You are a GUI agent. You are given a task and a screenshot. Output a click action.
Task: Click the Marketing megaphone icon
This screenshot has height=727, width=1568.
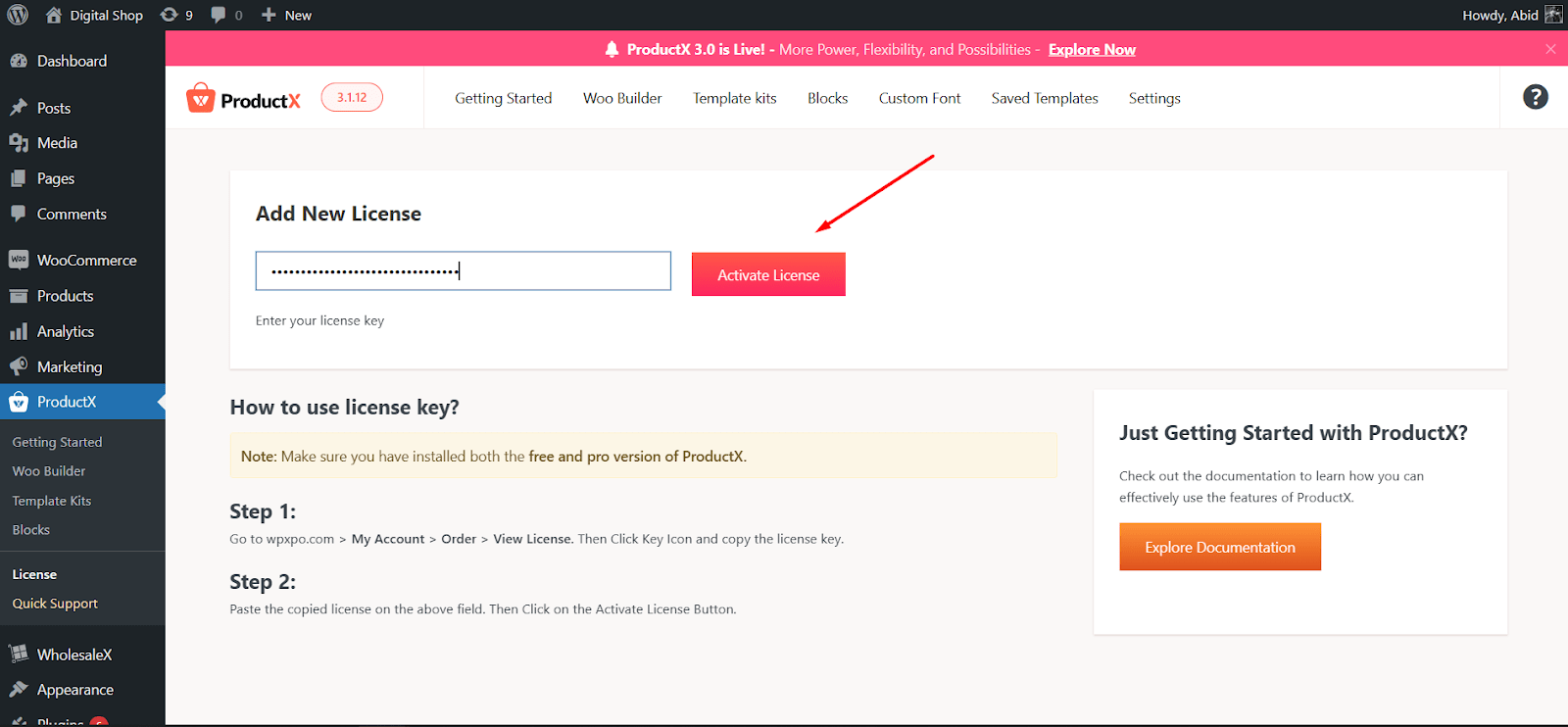[x=19, y=366]
